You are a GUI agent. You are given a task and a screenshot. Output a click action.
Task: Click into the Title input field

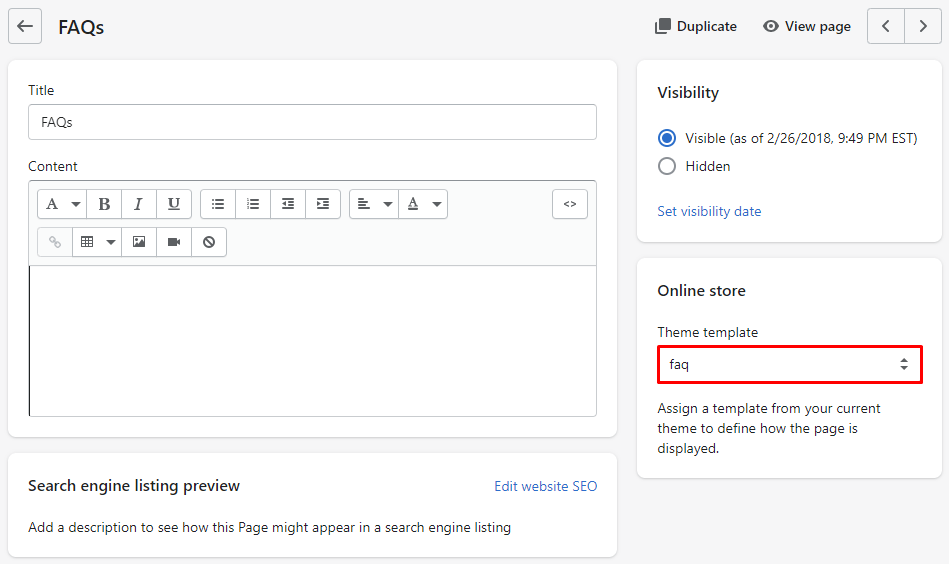click(312, 122)
